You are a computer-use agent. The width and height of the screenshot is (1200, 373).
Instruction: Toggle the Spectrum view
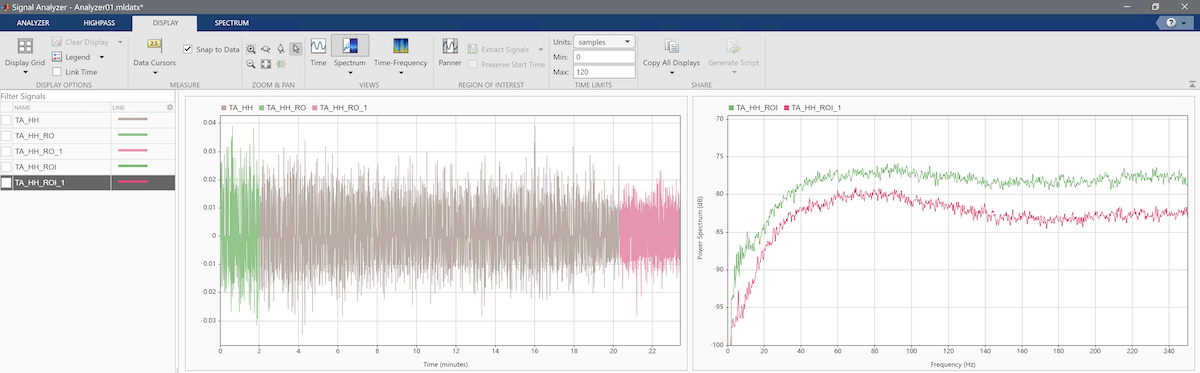[350, 52]
